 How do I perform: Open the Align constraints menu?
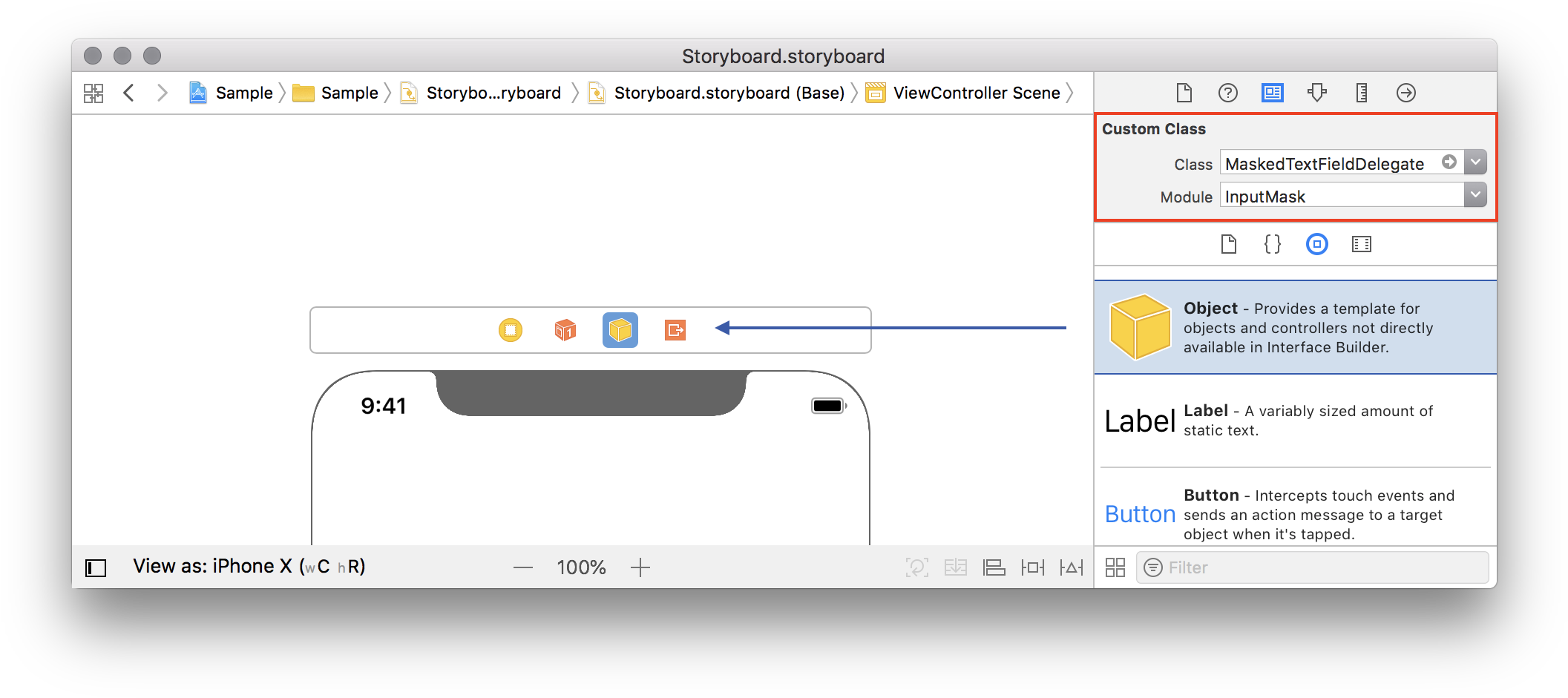point(994,567)
